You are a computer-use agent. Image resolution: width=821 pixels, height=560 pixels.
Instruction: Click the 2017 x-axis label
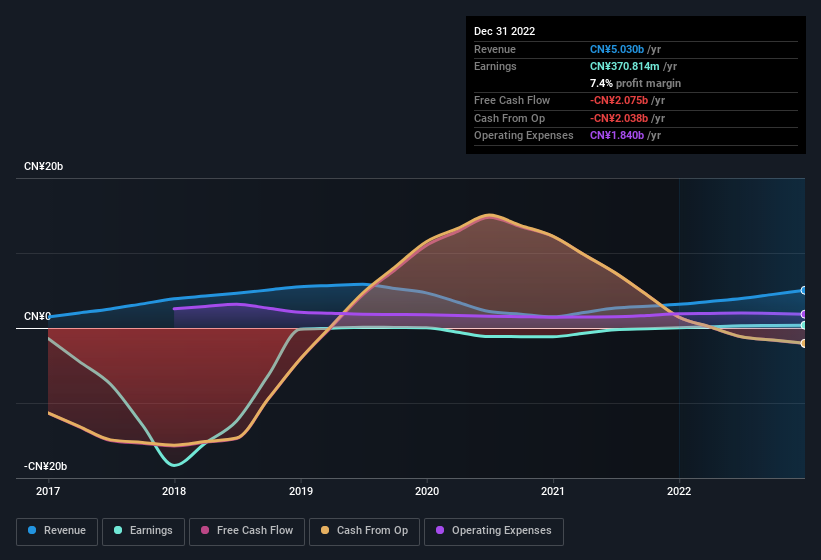pyautogui.click(x=48, y=491)
